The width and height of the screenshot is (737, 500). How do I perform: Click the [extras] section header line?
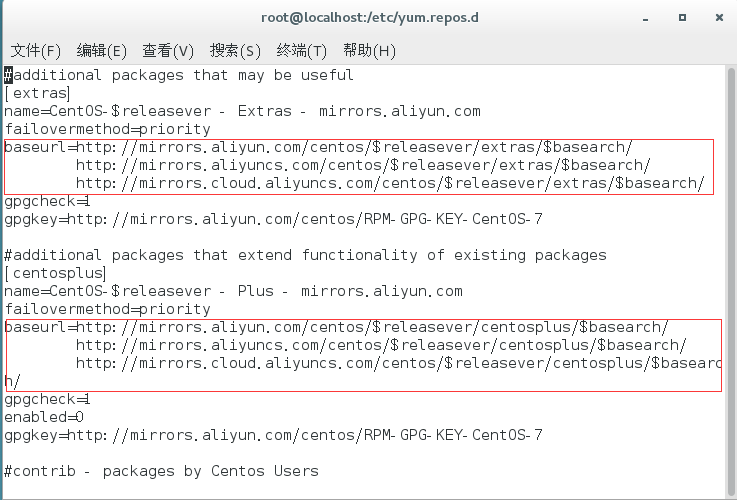[37, 93]
